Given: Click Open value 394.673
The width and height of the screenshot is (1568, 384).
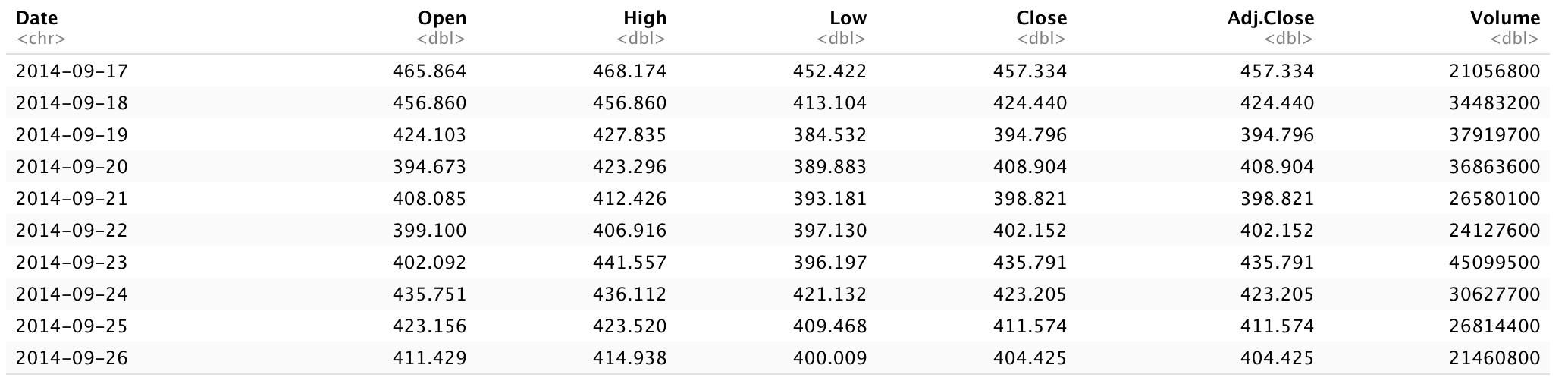Looking at the screenshot, I should (x=430, y=167).
